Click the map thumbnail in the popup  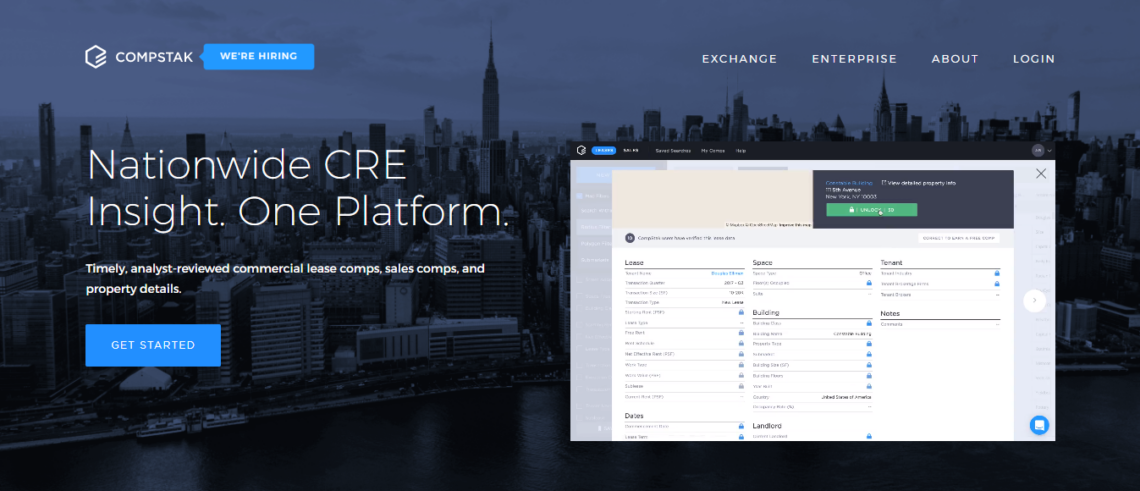[712, 199]
